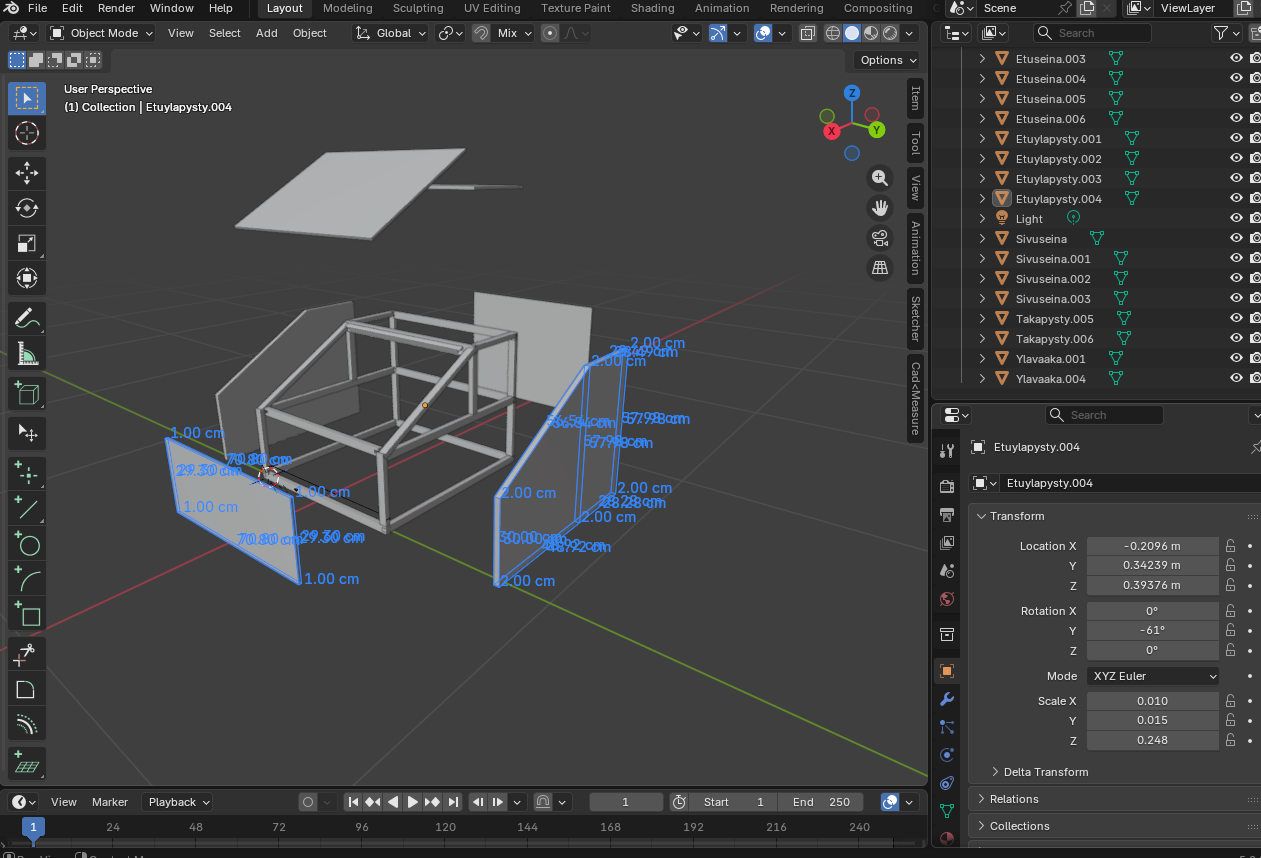1261x858 pixels.
Task: Choose the Annotate pencil tool
Action: tap(27, 319)
